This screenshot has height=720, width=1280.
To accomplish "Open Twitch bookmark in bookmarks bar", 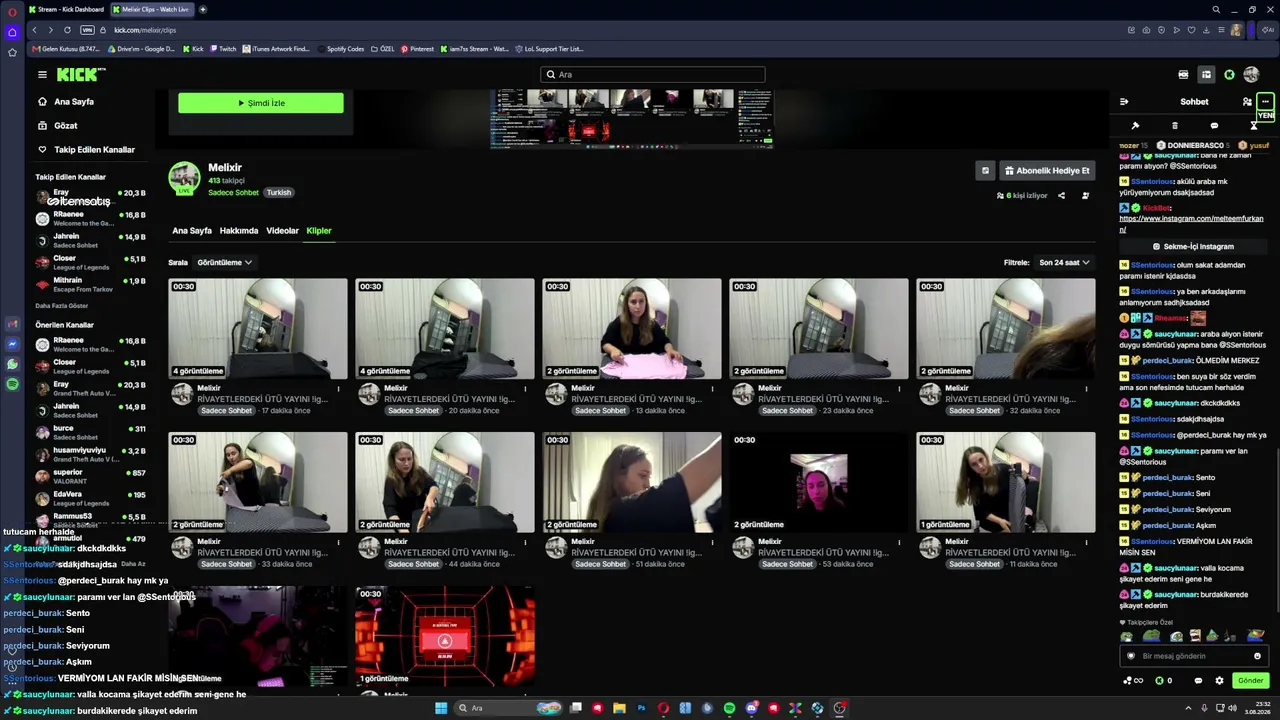I will coord(223,49).
